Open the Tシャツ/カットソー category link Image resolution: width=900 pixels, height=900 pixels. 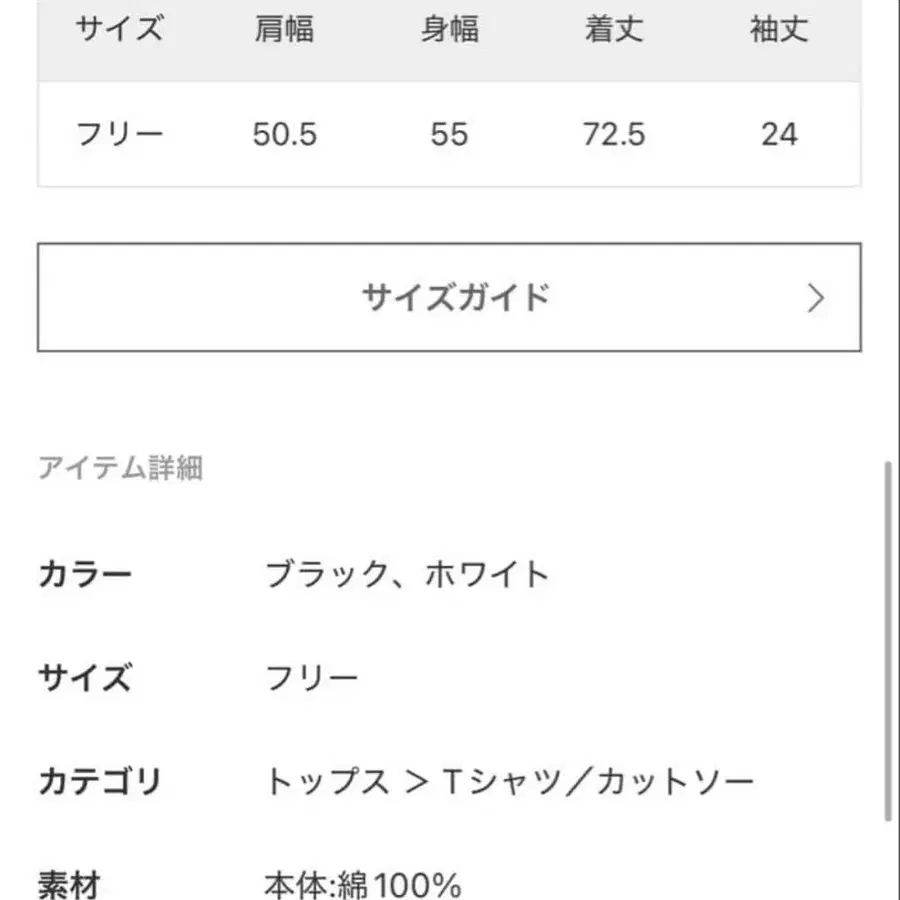coord(598,781)
